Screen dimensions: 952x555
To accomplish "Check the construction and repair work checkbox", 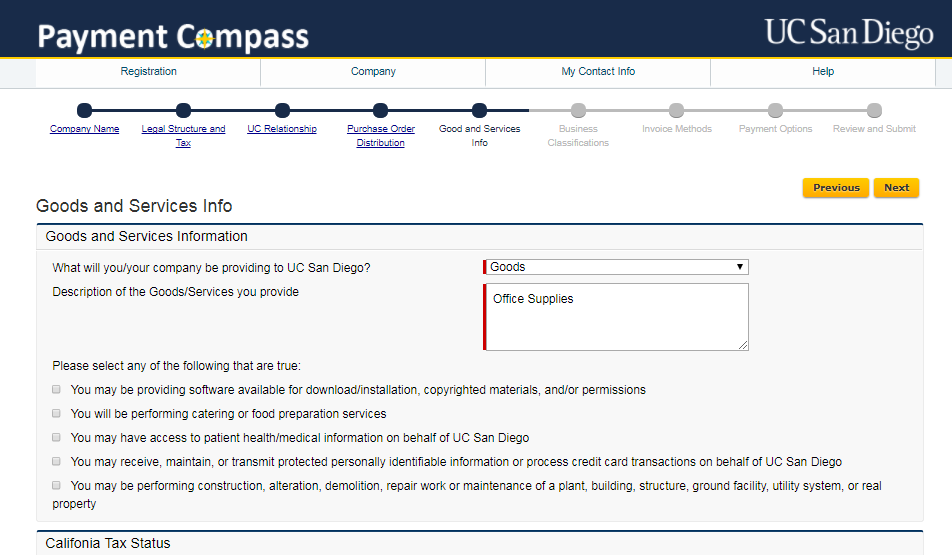I will tap(56, 485).
